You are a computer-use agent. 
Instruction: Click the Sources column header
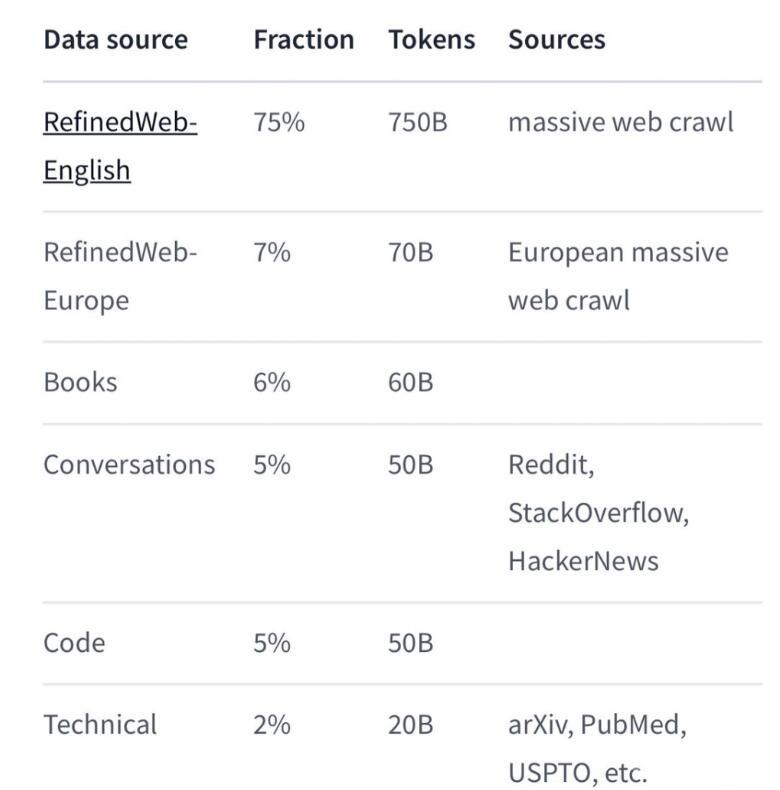(x=557, y=39)
